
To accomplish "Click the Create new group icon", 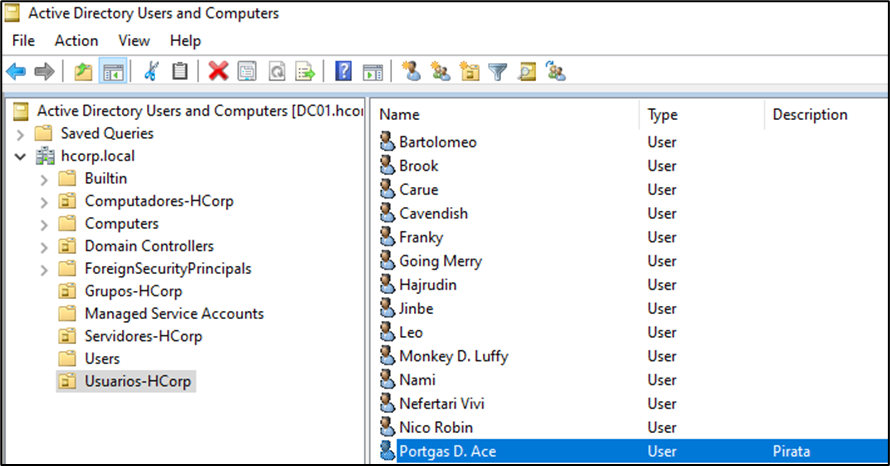I will (440, 71).
